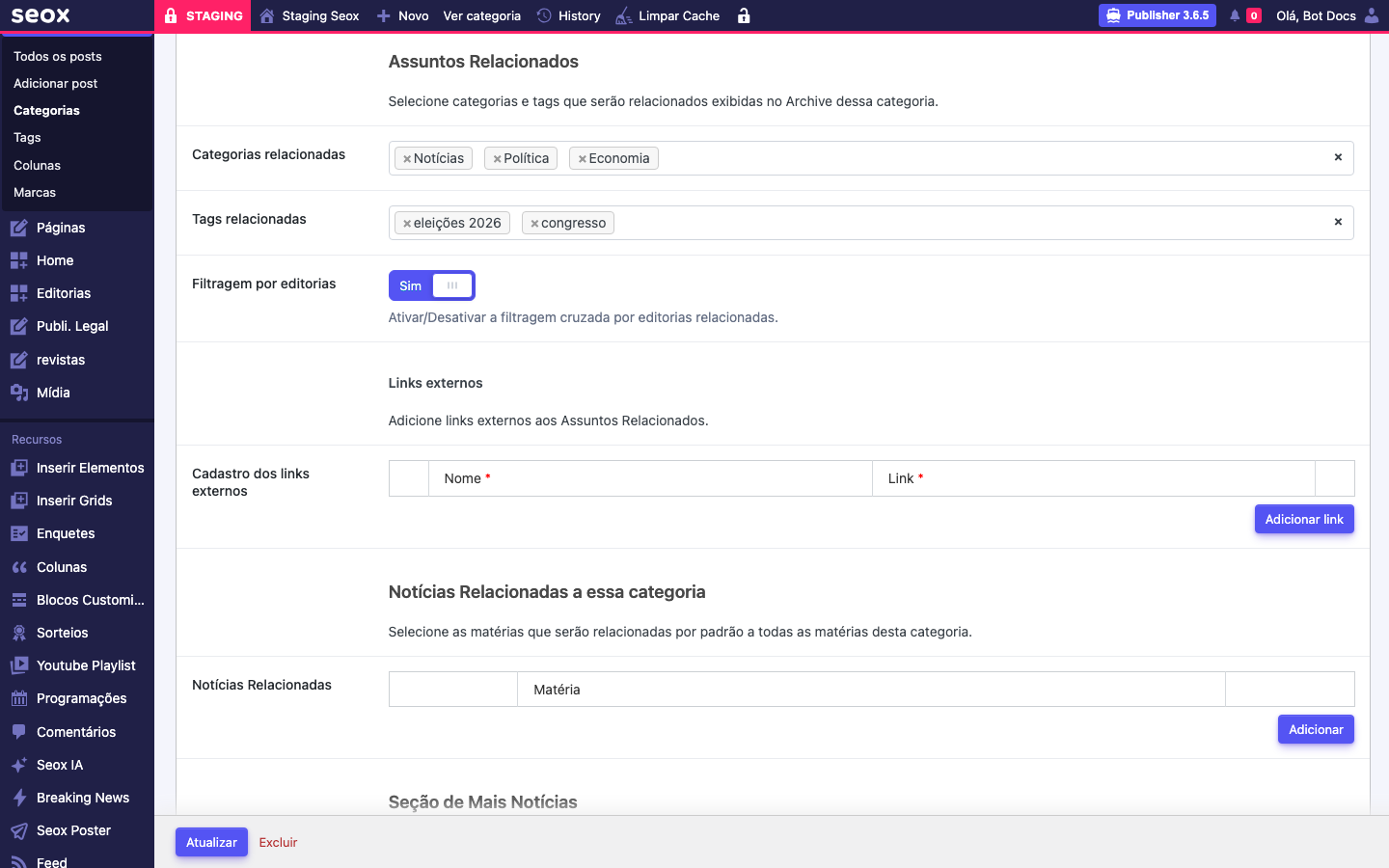Click the Adicionar button for Notícias Relacionadas

pos(1316,729)
